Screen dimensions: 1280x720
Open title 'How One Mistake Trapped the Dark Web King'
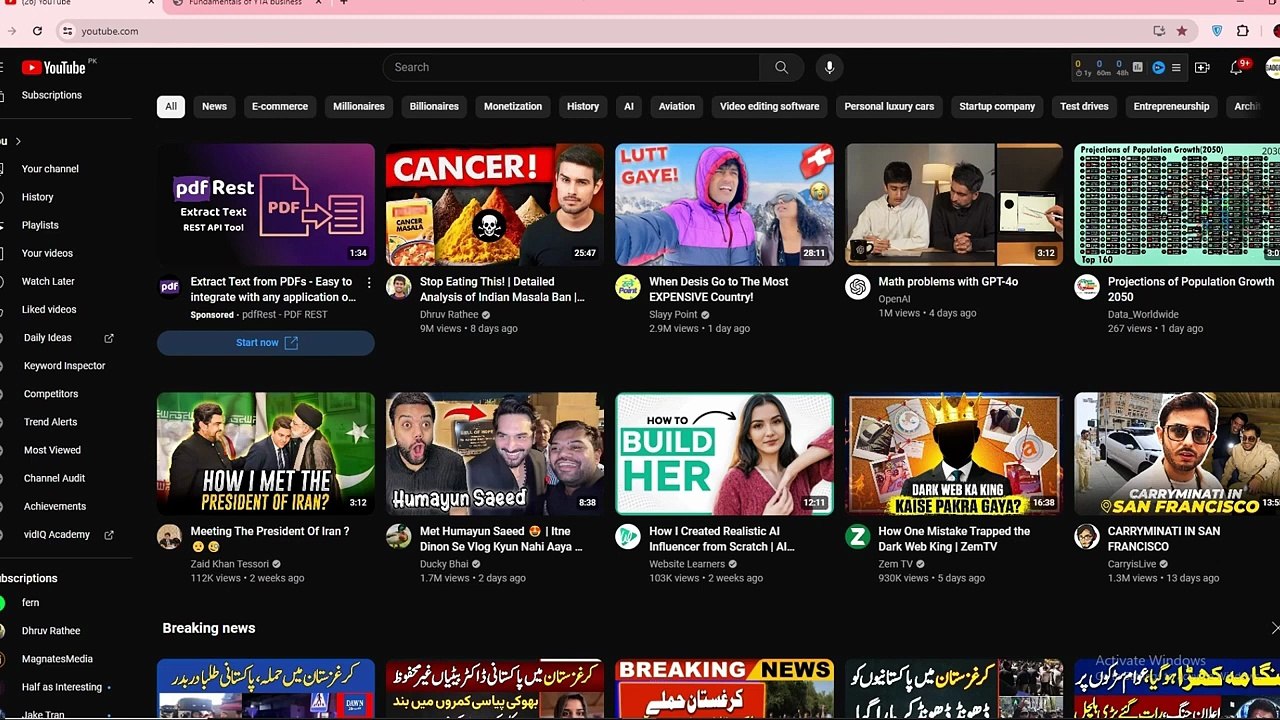tap(954, 539)
